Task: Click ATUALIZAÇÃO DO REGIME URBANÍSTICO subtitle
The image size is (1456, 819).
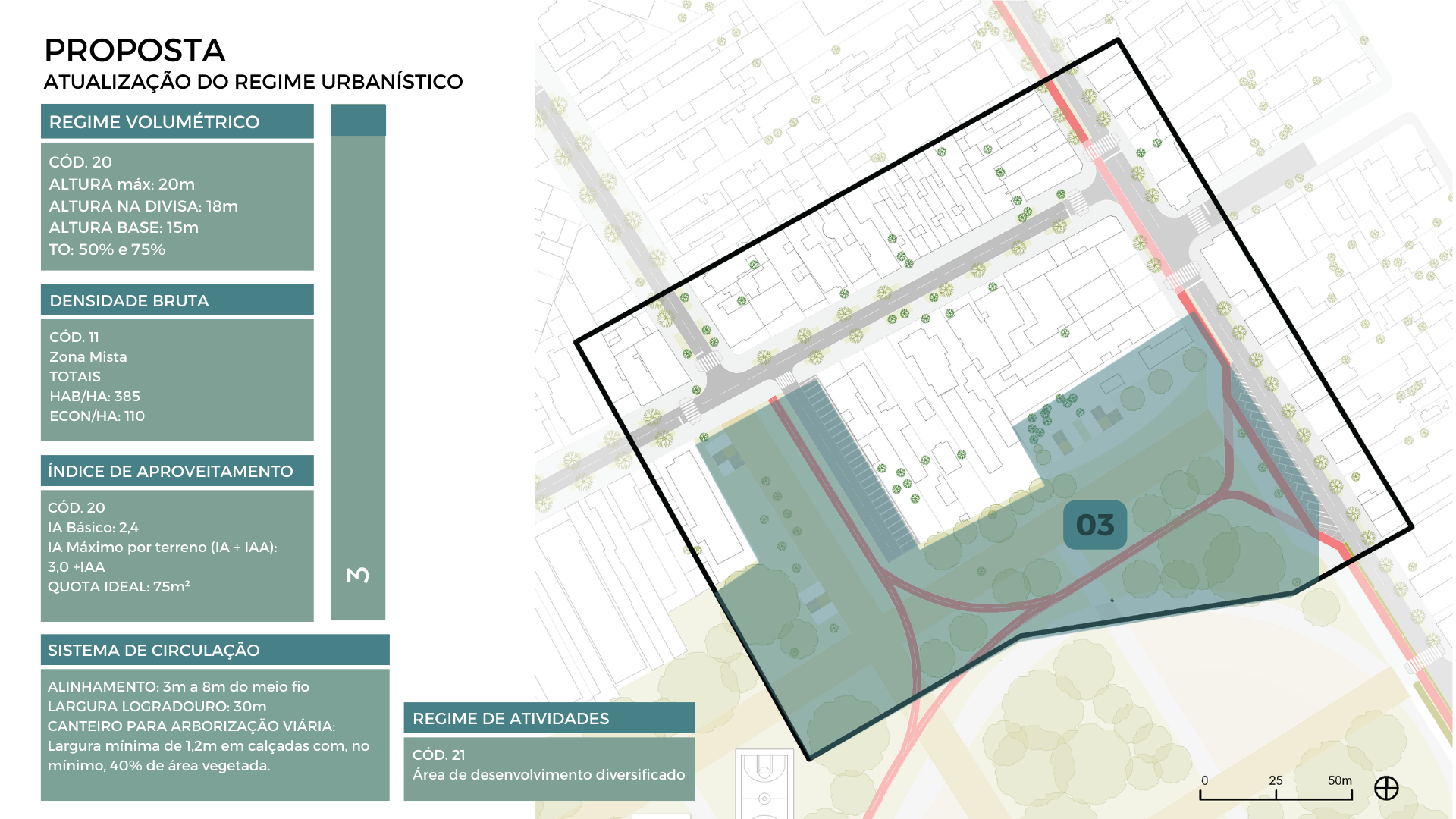Action: tap(253, 82)
